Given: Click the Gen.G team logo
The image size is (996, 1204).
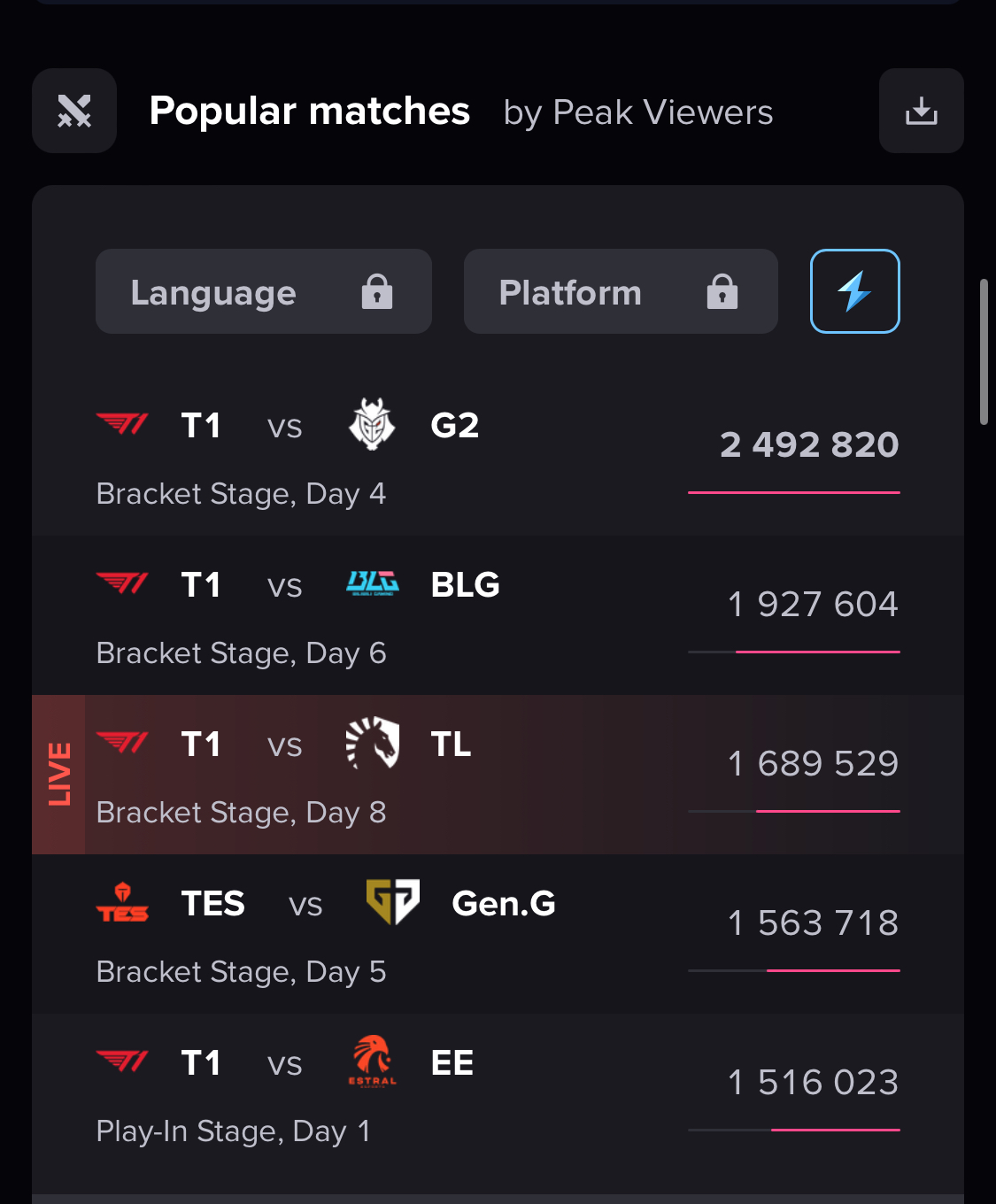Looking at the screenshot, I should click(x=393, y=903).
